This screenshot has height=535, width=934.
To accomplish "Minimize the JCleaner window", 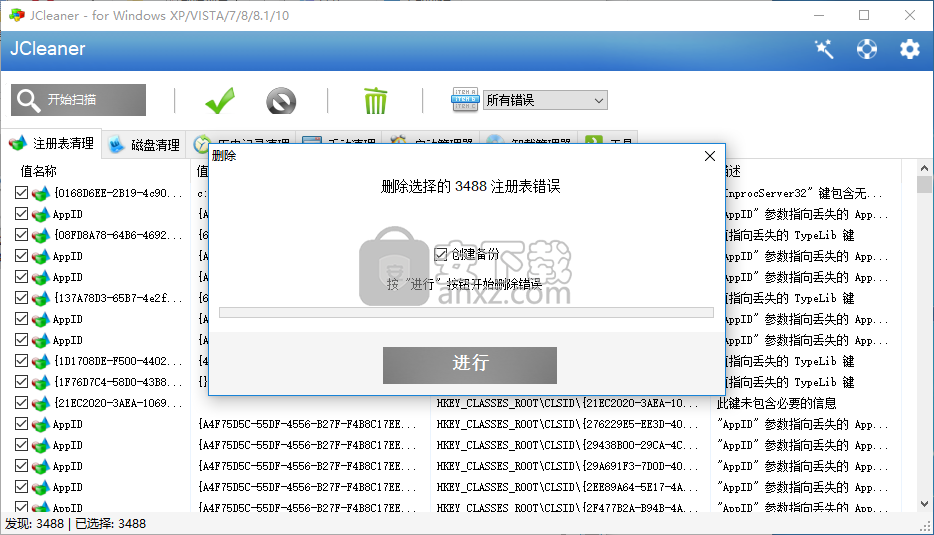I will (819, 15).
